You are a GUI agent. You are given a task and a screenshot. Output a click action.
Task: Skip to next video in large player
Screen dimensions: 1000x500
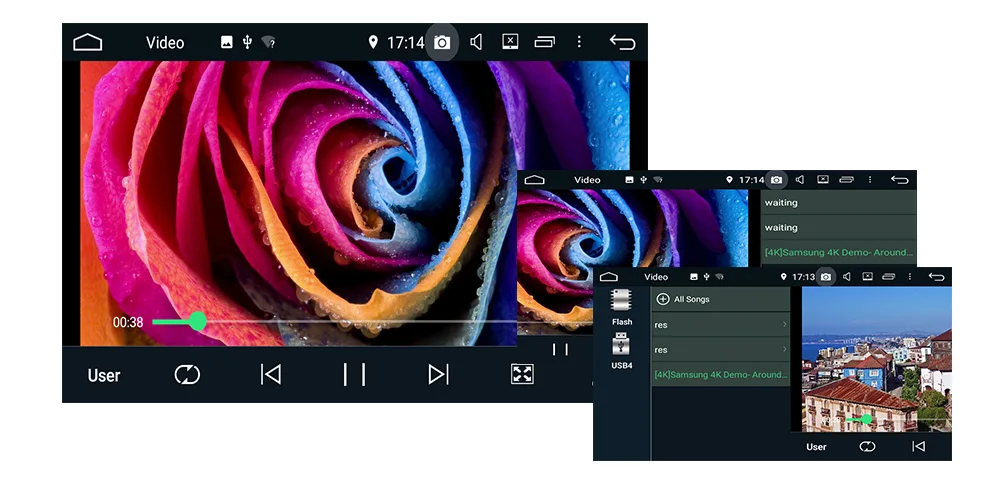click(x=438, y=374)
